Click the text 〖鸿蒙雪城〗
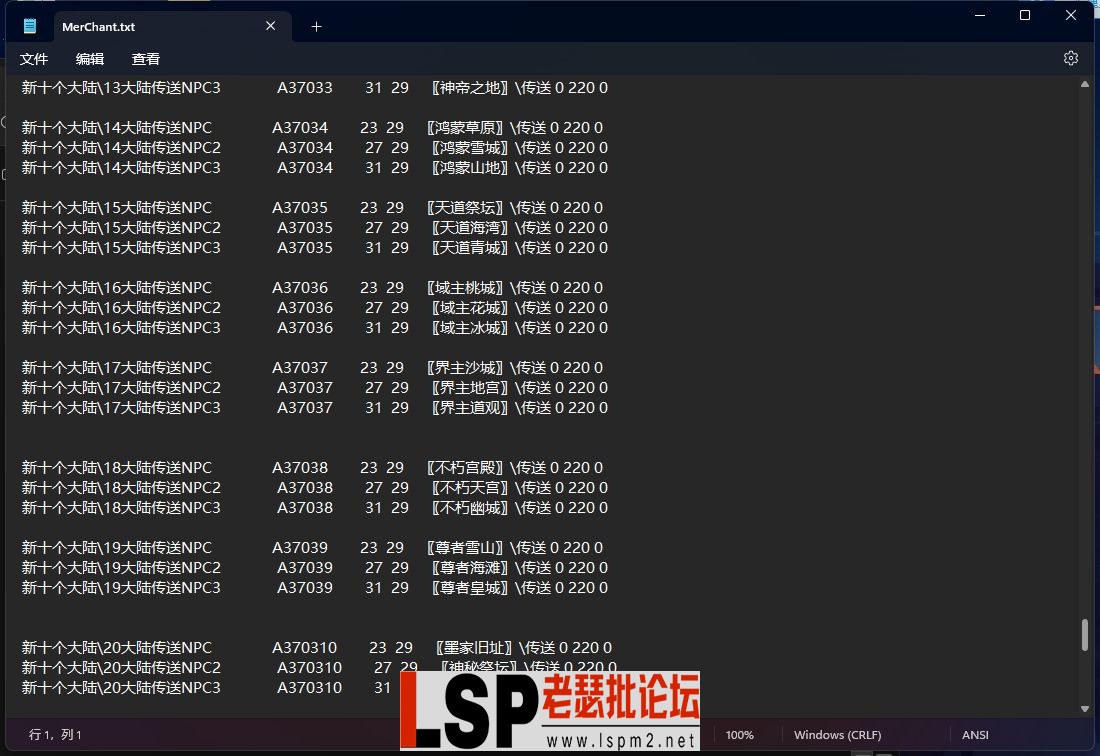 coord(470,148)
